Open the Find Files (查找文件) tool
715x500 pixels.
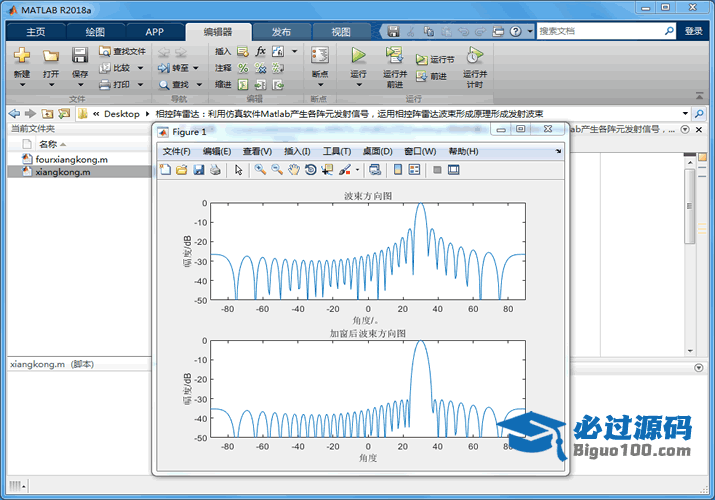click(122, 51)
